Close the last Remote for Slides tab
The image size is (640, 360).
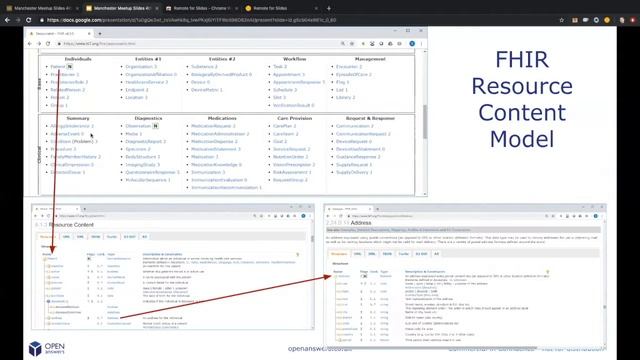316,8
